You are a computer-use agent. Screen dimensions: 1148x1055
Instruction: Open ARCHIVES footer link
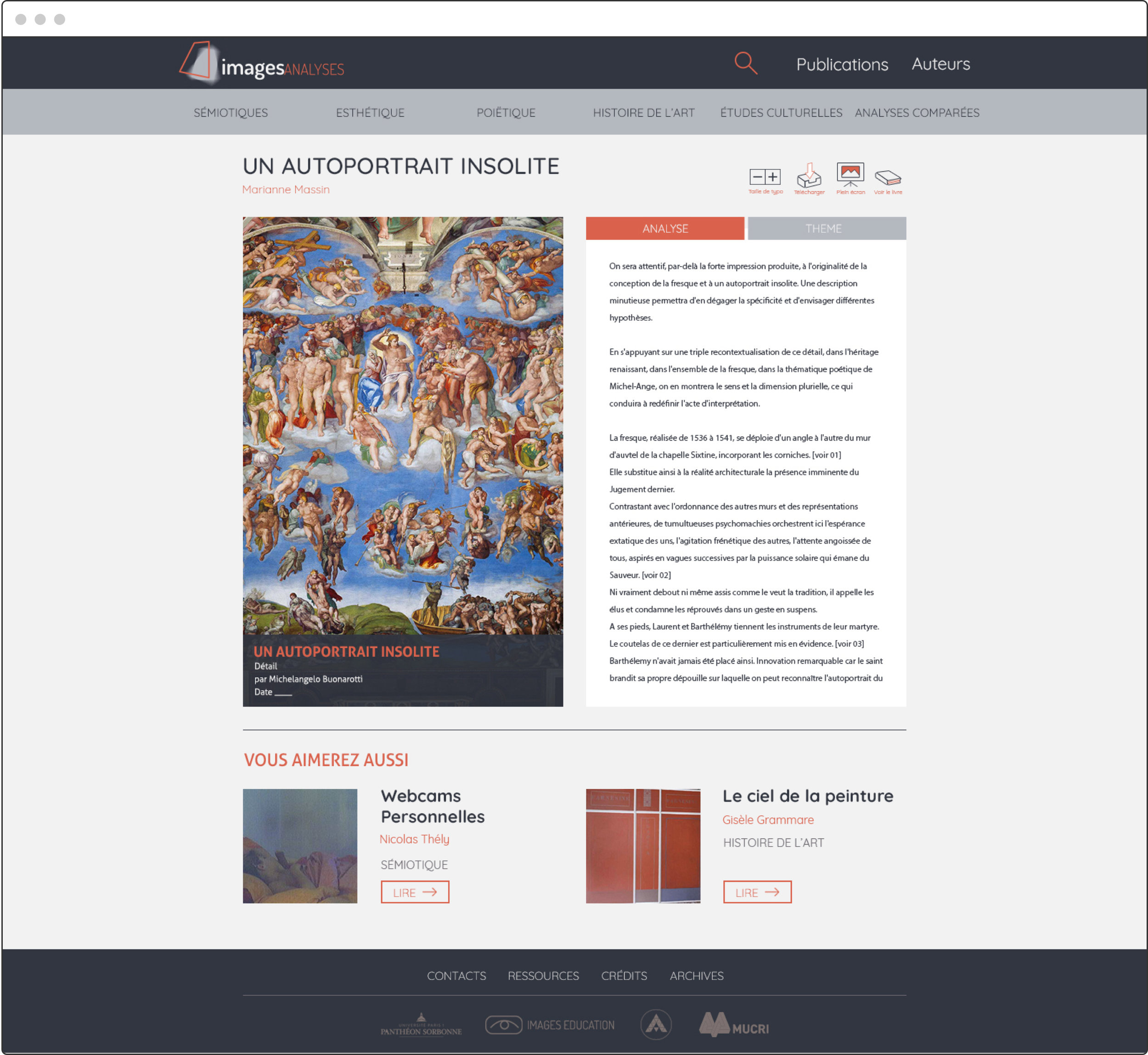click(696, 976)
